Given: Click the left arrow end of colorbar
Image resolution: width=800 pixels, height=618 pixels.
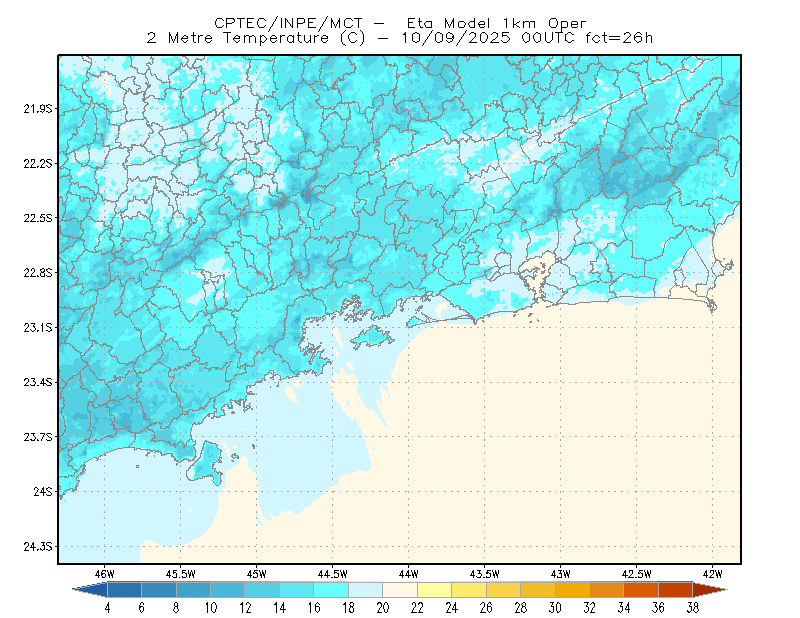Looking at the screenshot, I should click(x=90, y=589).
